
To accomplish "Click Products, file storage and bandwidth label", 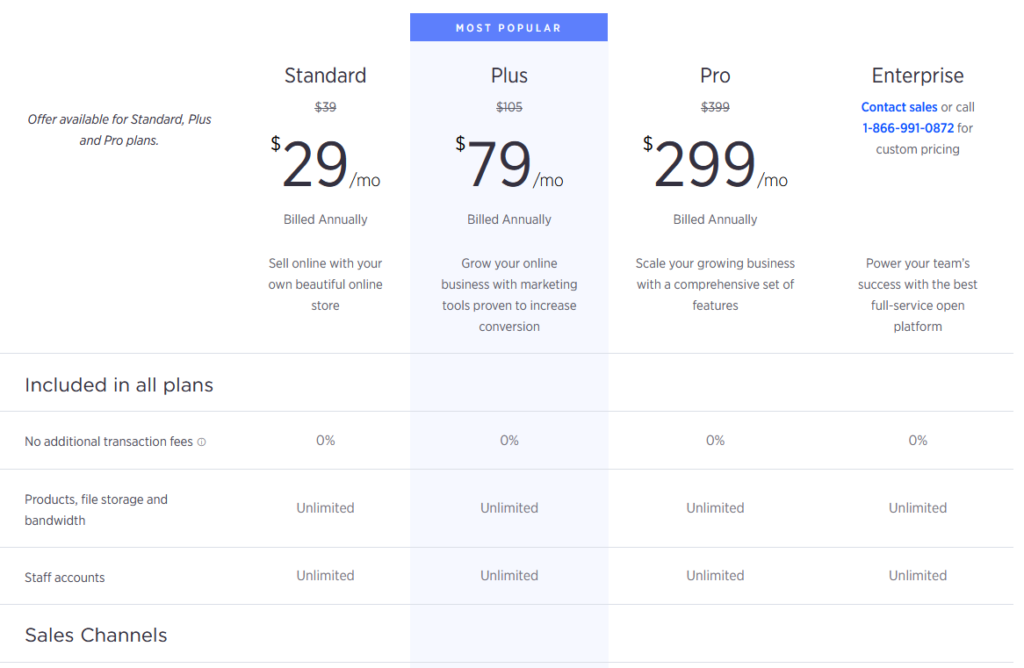I will click(96, 510).
